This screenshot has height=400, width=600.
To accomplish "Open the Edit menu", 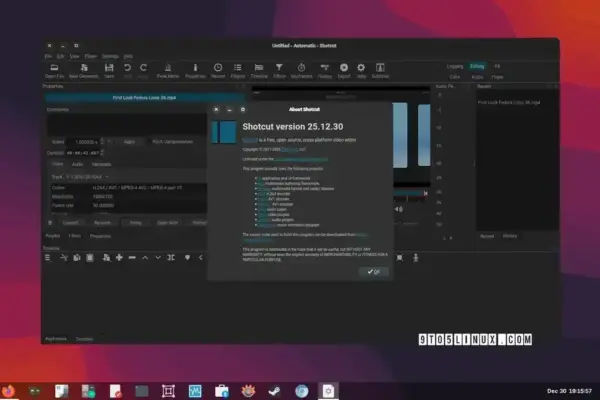I will click(60, 56).
